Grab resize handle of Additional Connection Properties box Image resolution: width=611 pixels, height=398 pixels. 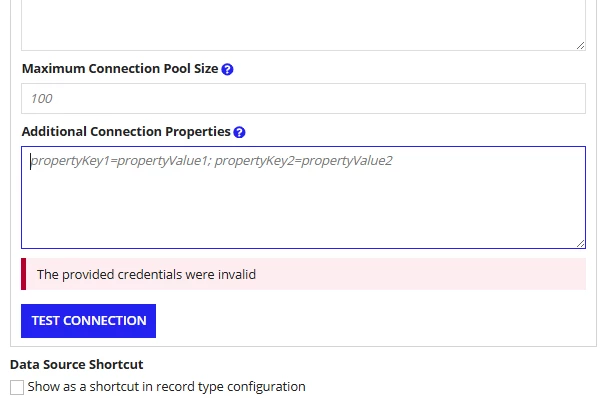click(x=580, y=243)
